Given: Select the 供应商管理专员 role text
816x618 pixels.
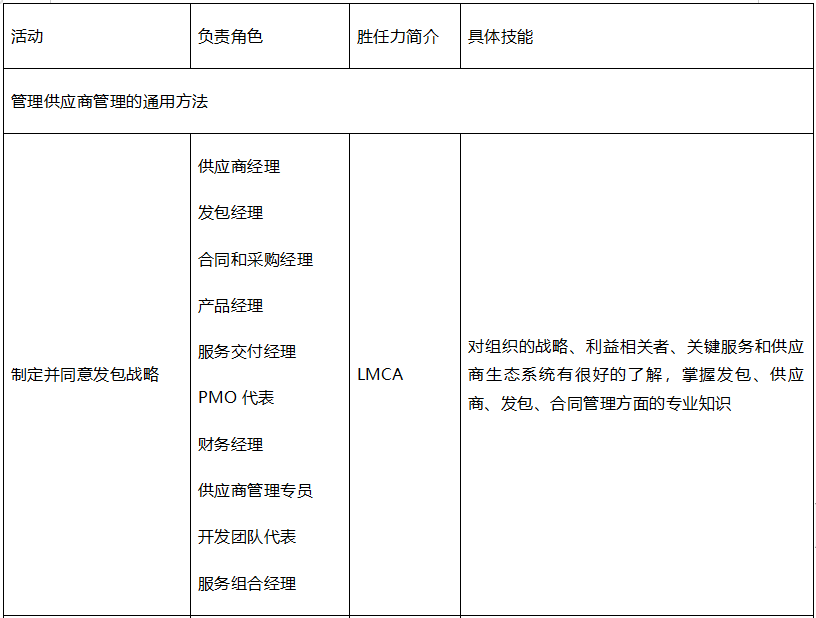Looking at the screenshot, I should click(x=255, y=491).
